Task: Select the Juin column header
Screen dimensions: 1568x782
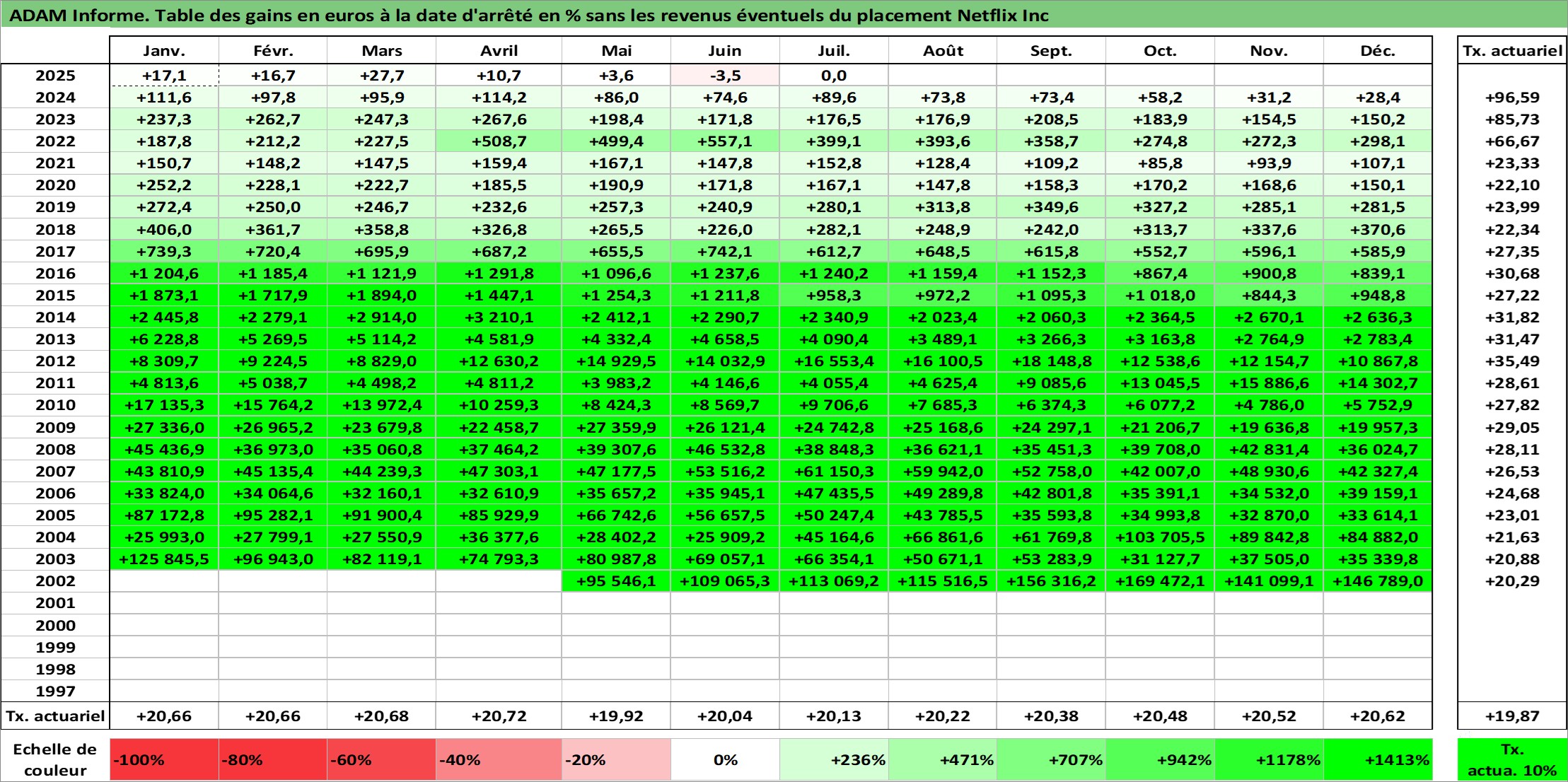Action: (725, 50)
